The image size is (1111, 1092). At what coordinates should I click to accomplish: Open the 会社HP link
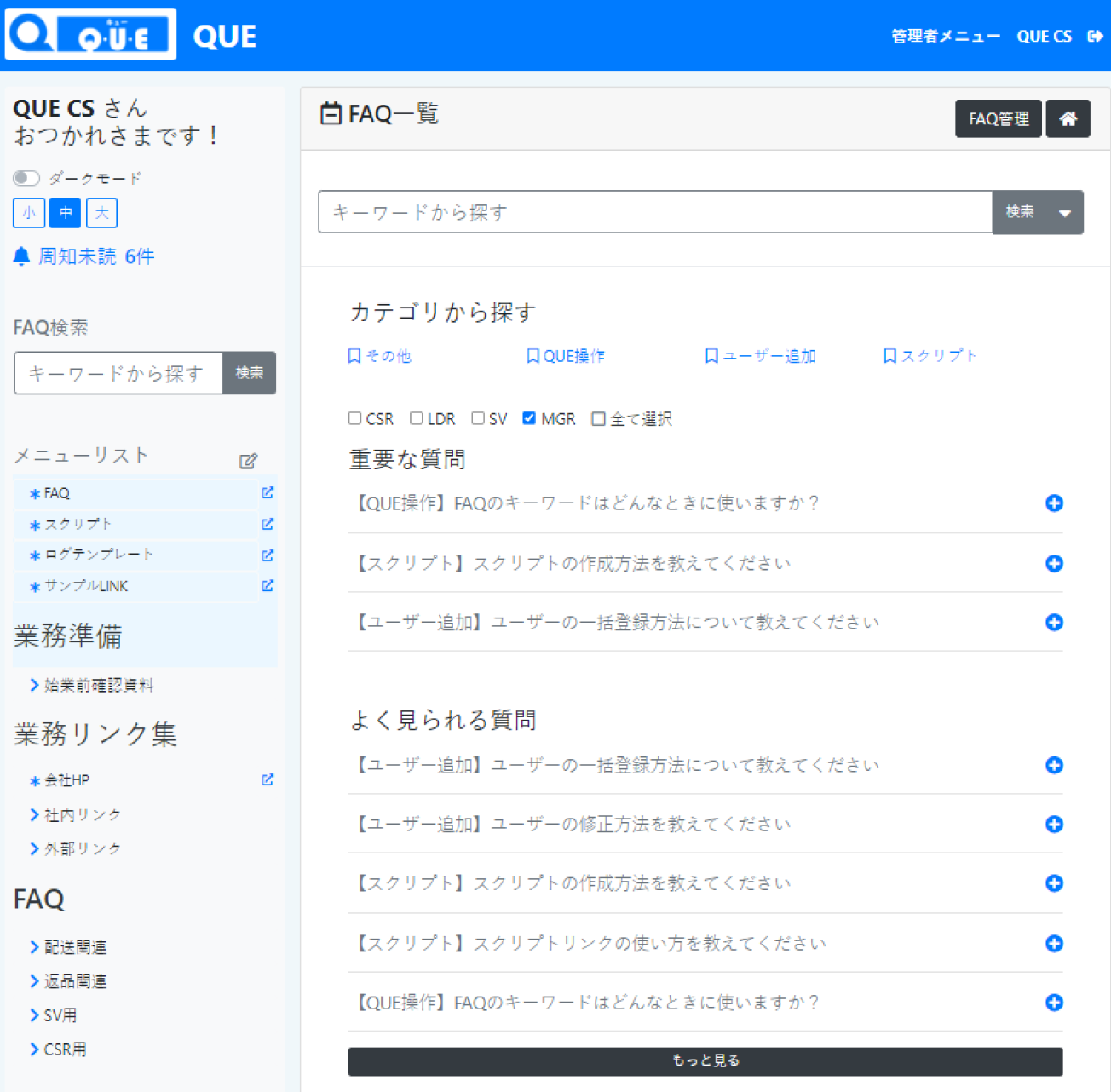pos(66,780)
